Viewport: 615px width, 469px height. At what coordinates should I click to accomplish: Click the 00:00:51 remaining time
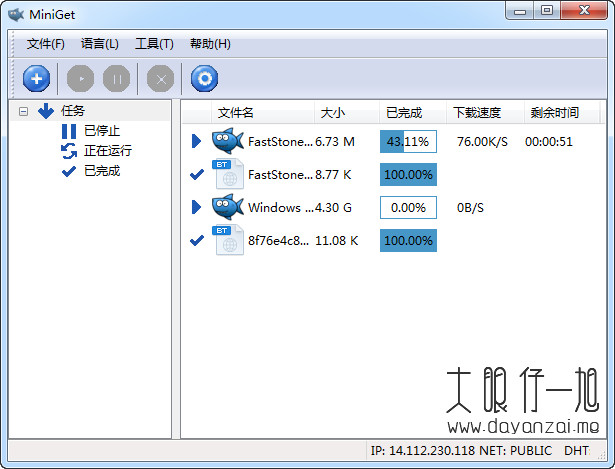coord(549,142)
